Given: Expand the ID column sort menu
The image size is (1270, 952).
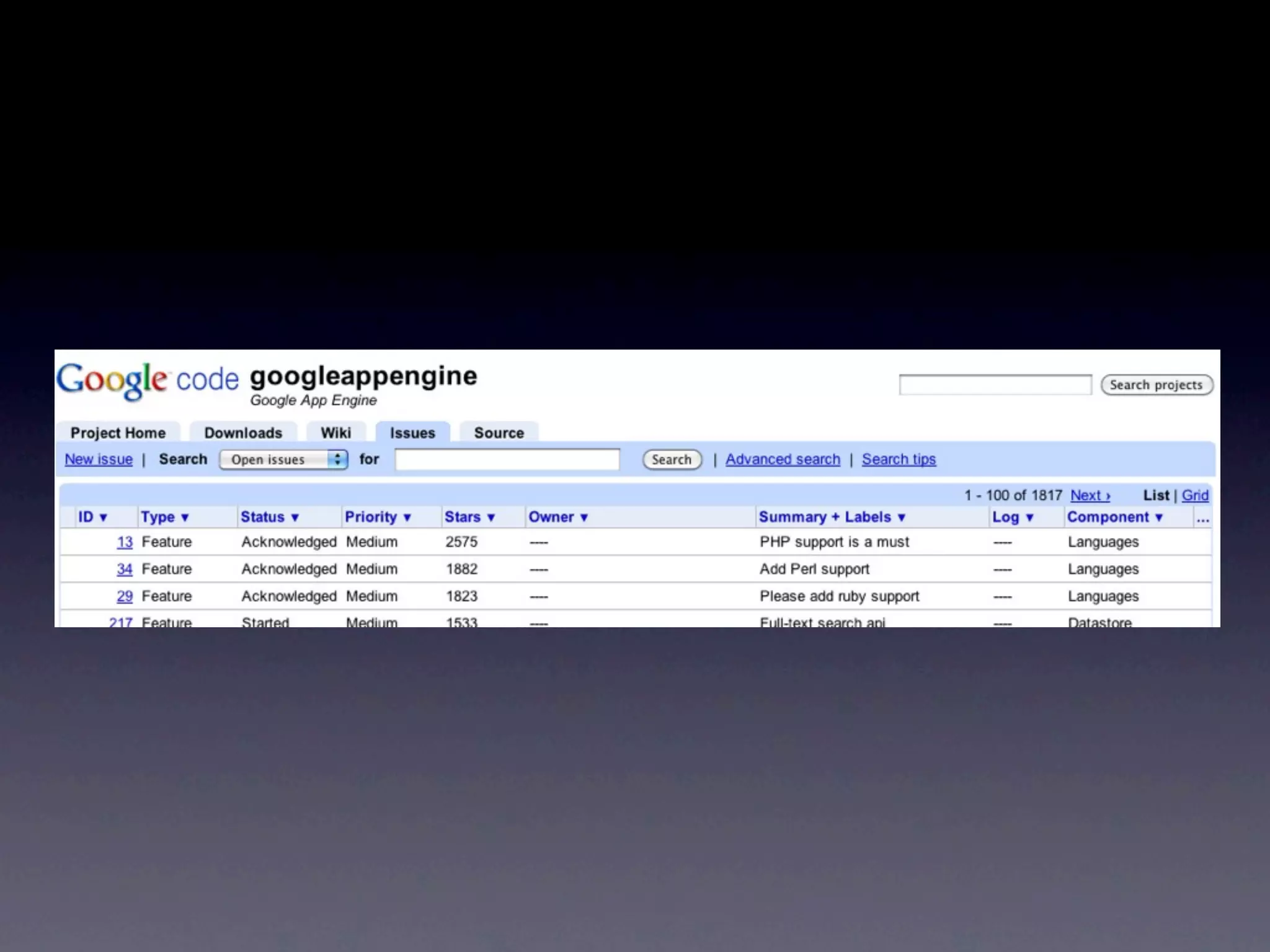Looking at the screenshot, I should 92,517.
